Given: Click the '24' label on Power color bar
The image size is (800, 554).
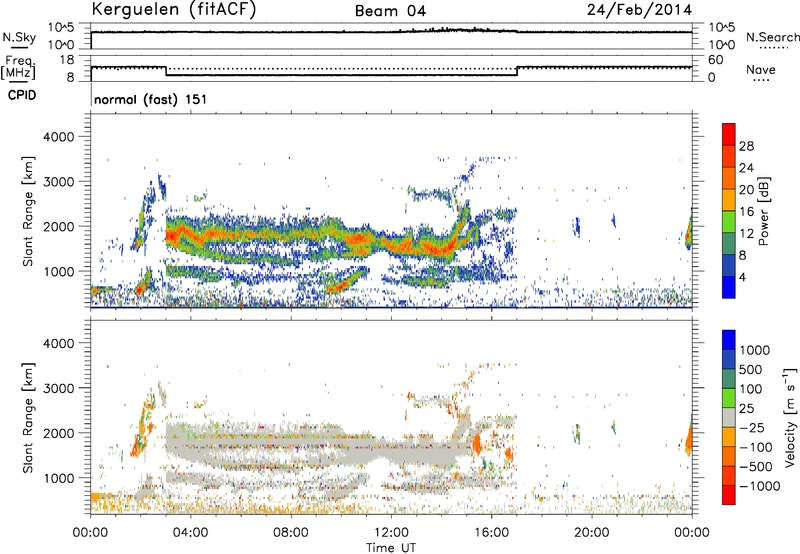Looking at the screenshot, I should pyautogui.click(x=746, y=168).
